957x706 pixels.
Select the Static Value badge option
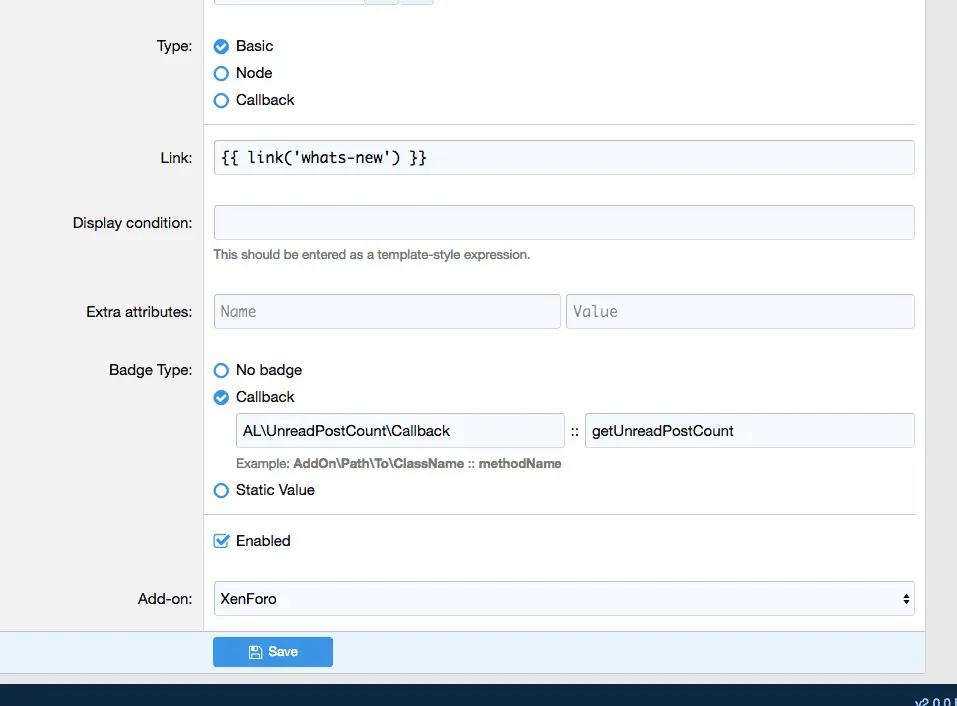pos(221,490)
